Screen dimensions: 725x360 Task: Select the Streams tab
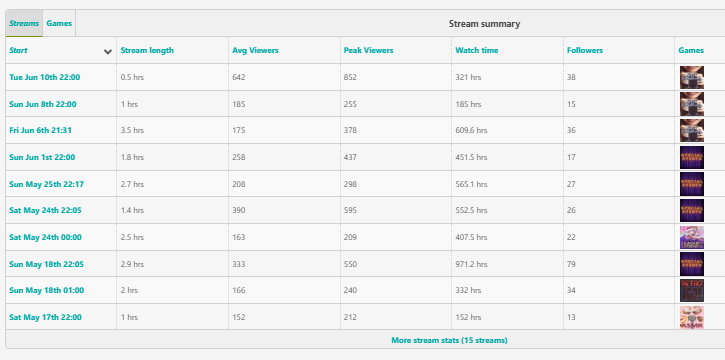24,23
